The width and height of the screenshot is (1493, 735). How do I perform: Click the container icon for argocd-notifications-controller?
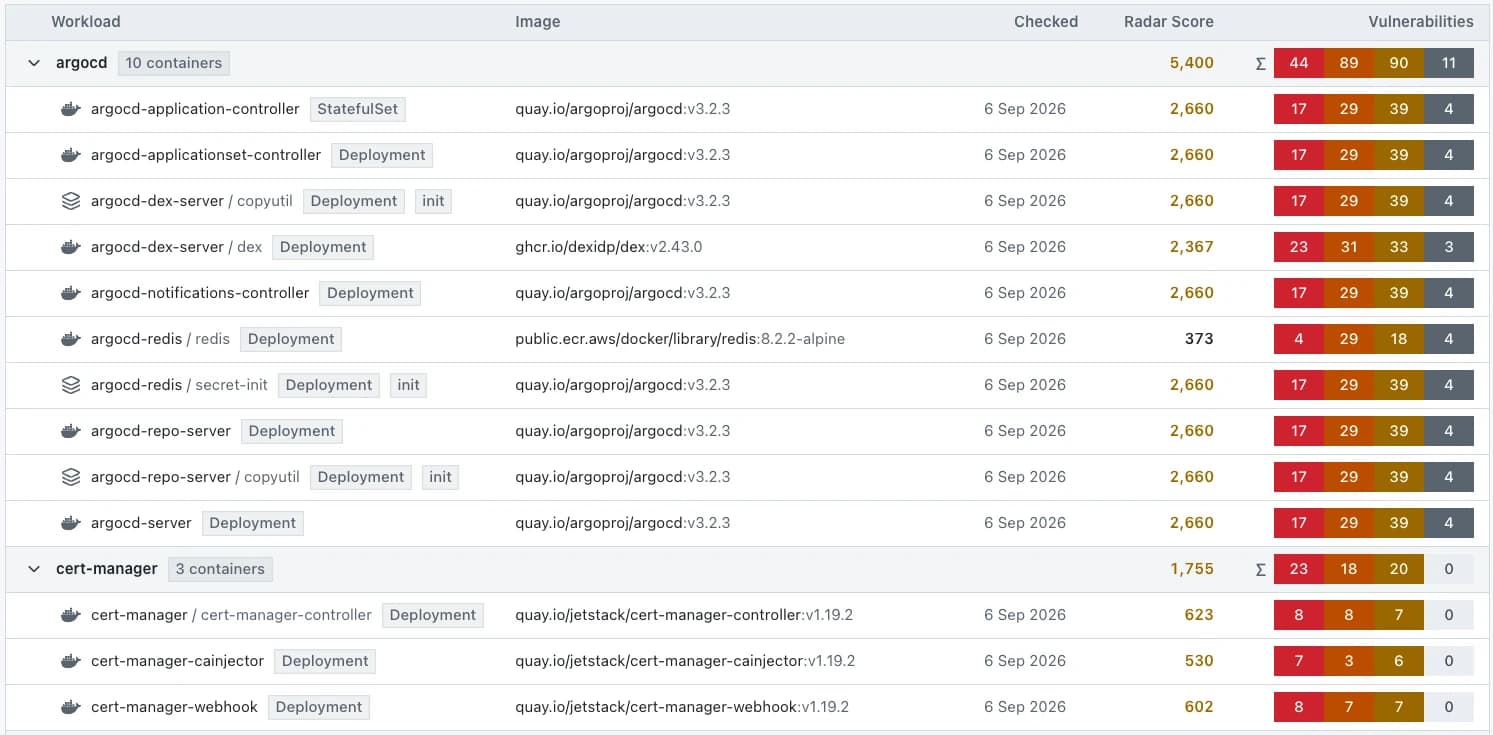point(70,293)
